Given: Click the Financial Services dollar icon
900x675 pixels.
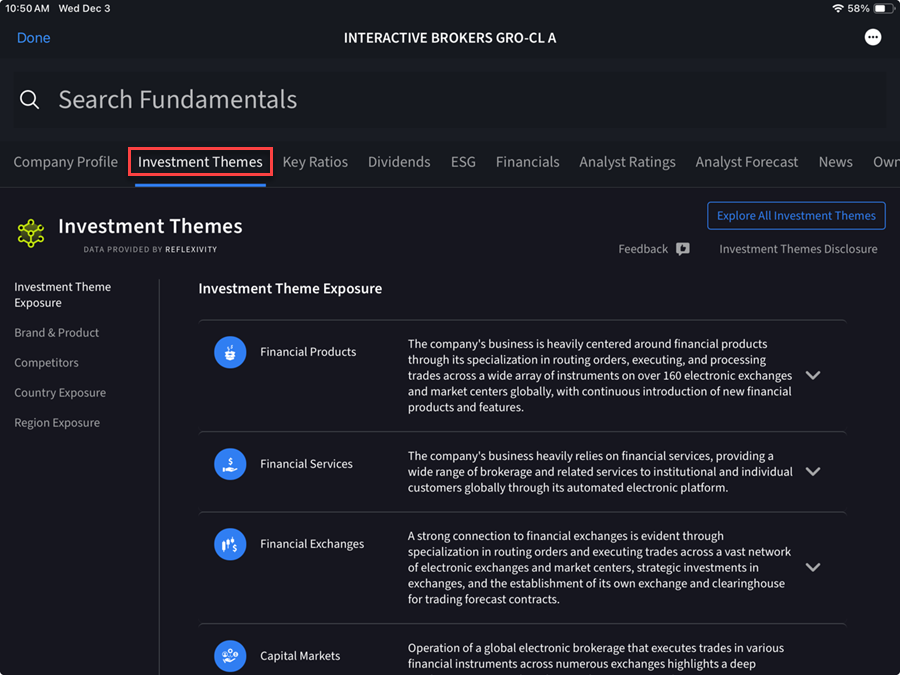Looking at the screenshot, I should 229,464.
